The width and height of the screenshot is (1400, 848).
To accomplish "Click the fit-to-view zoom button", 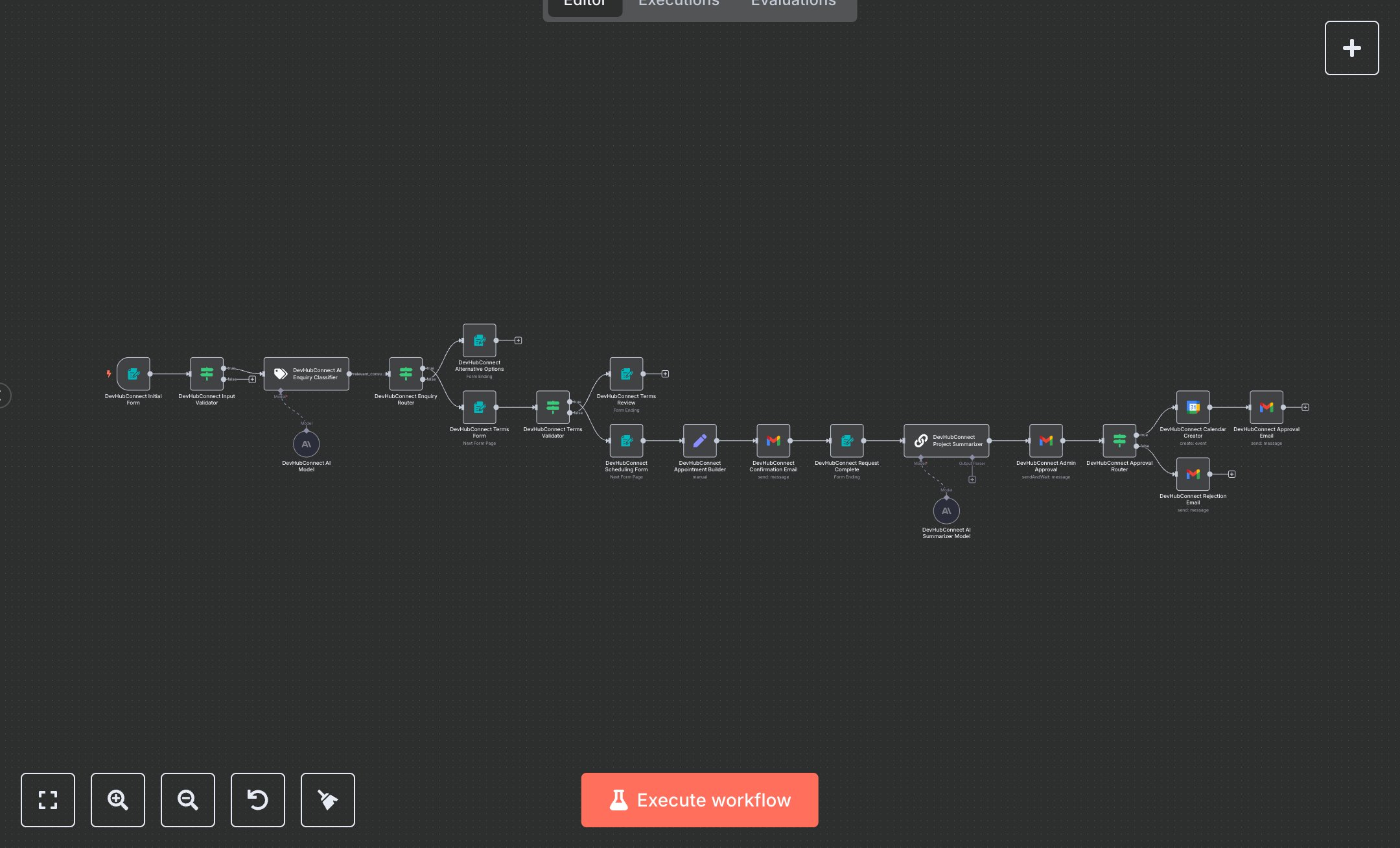I will click(48, 799).
